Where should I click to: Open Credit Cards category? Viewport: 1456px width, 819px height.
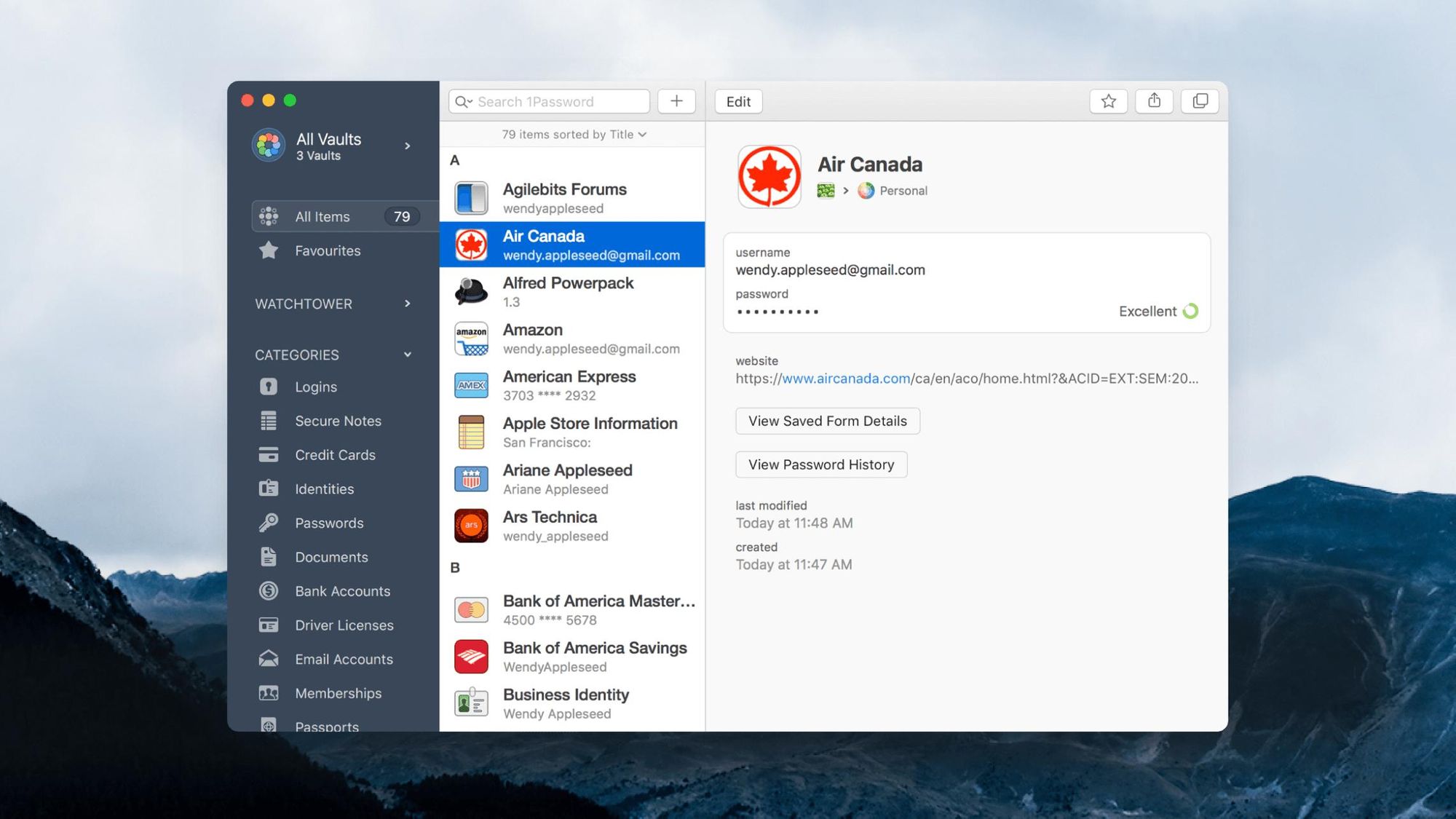point(335,455)
